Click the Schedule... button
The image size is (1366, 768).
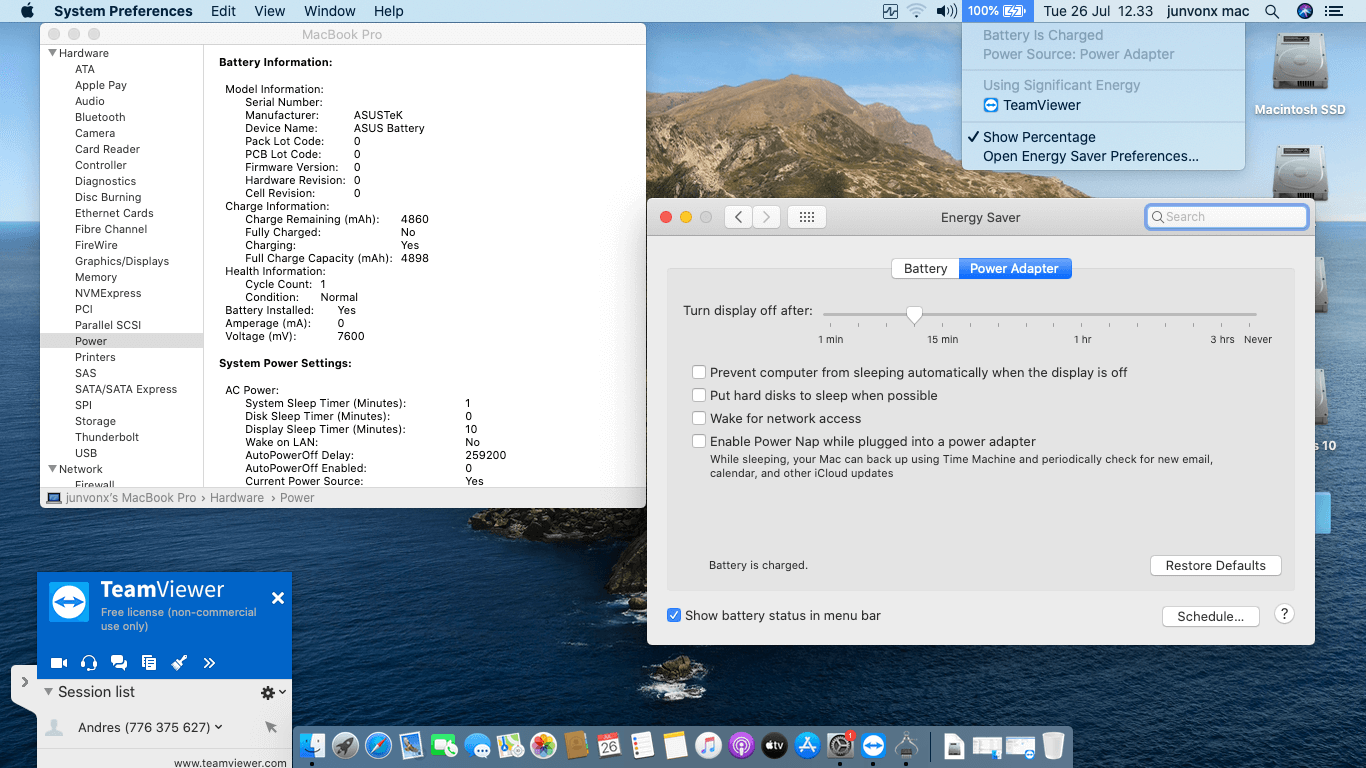[1209, 616]
